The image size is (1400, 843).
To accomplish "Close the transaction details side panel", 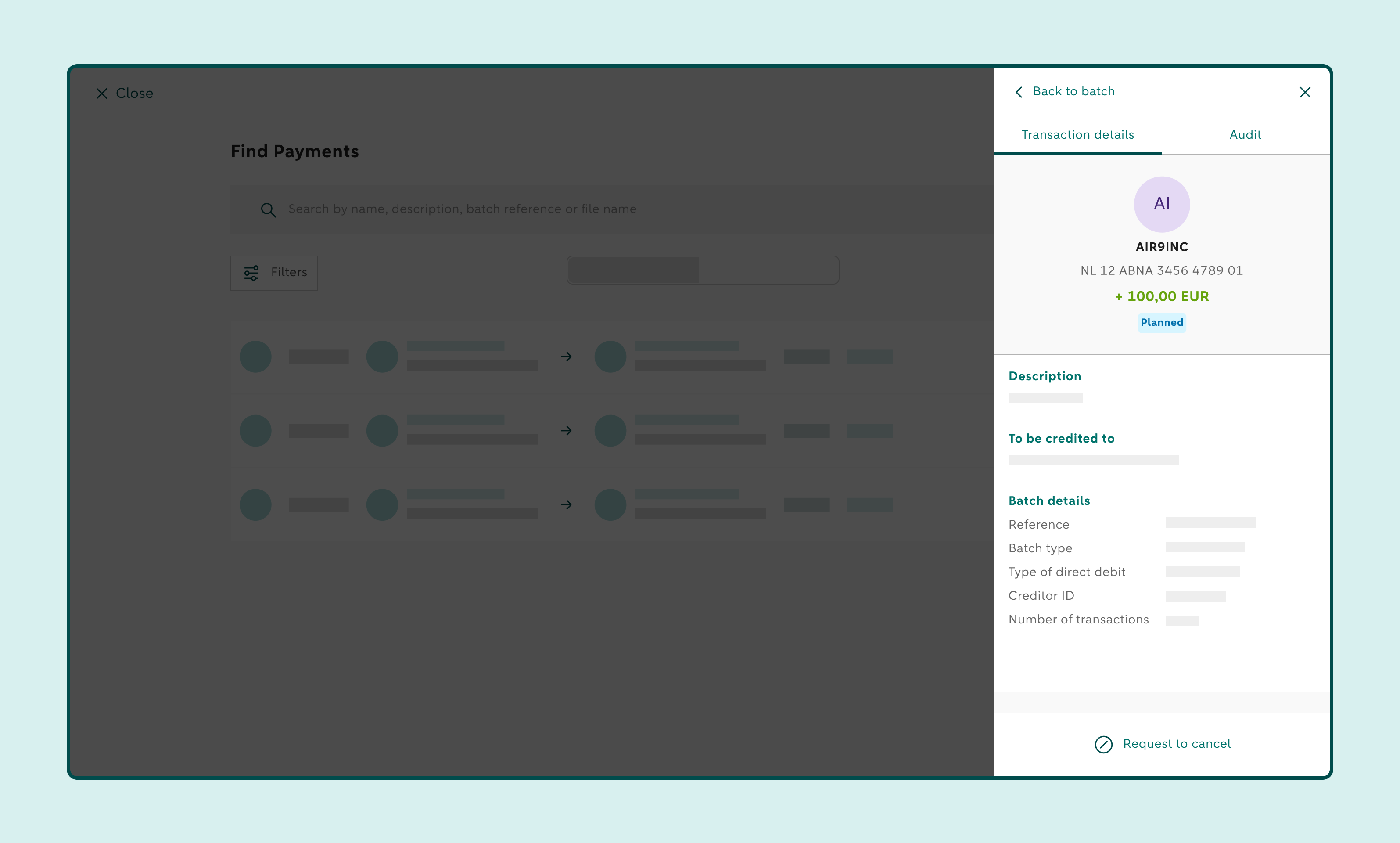I will [1305, 92].
